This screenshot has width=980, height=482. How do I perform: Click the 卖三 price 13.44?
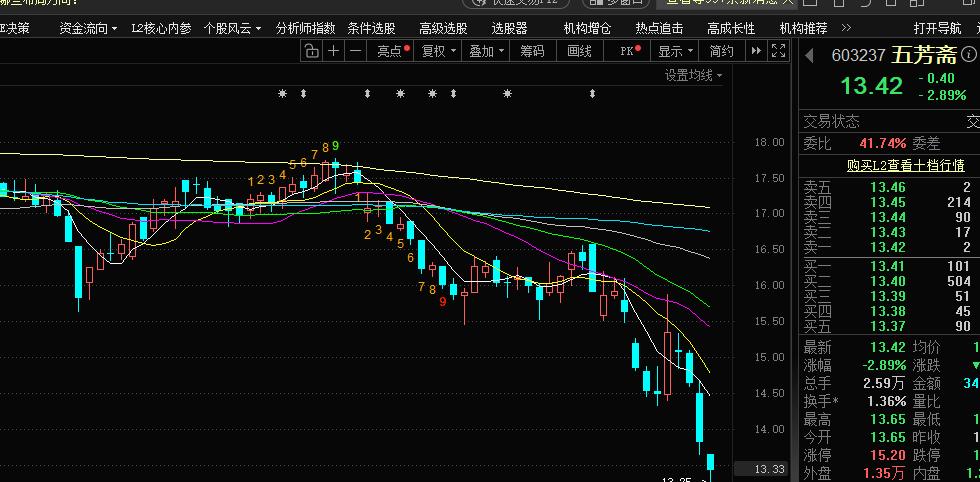pyautogui.click(x=888, y=217)
